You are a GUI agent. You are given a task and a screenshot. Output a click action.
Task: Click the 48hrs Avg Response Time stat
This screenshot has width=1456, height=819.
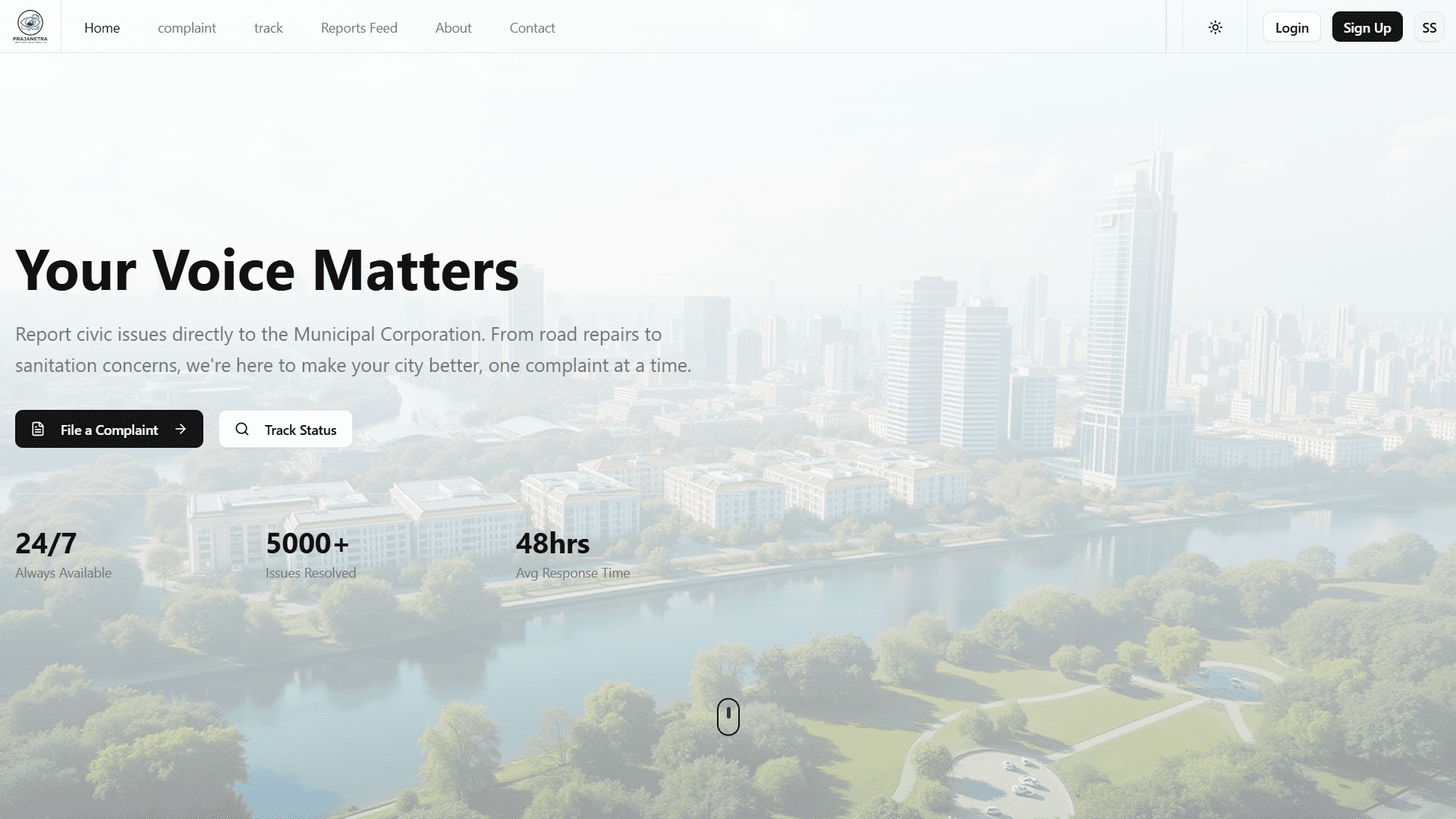(x=572, y=555)
